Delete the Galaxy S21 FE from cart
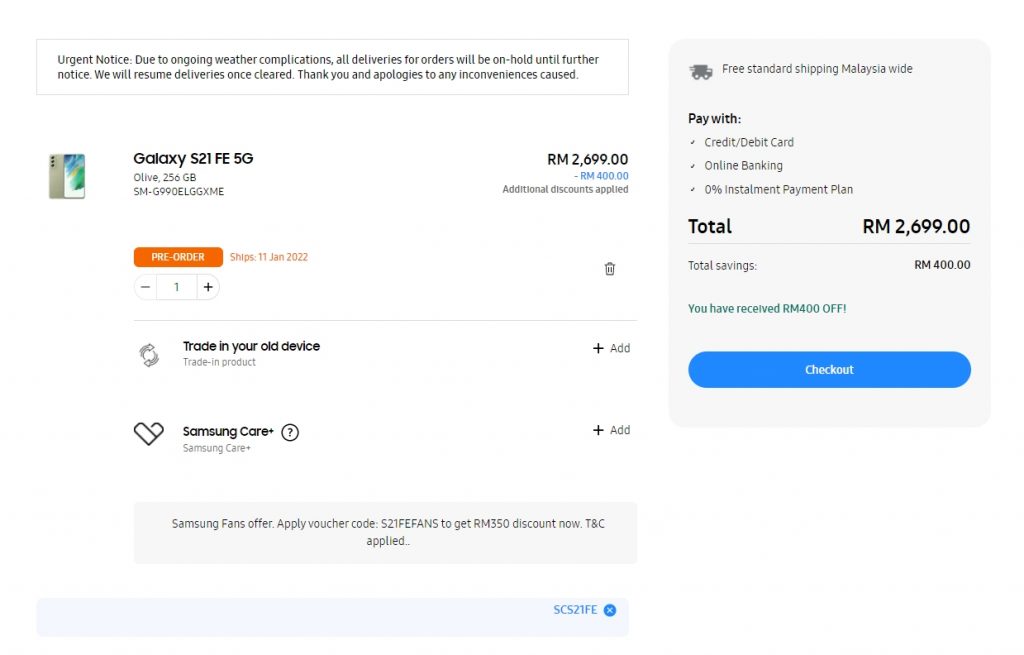1024x655 pixels. (x=610, y=269)
